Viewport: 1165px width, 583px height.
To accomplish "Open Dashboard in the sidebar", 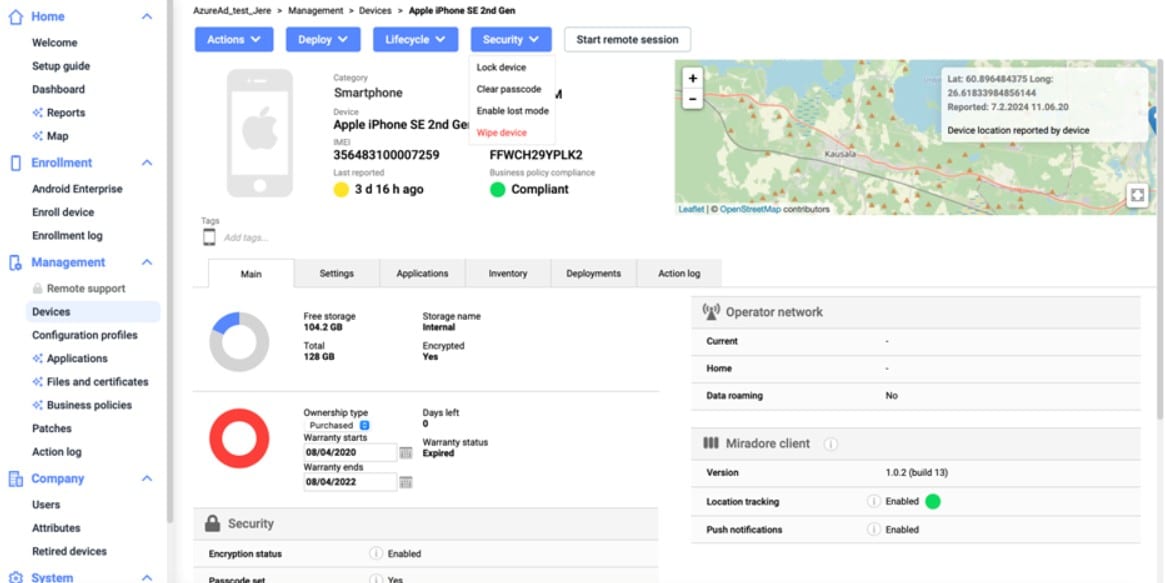I will 58,89.
